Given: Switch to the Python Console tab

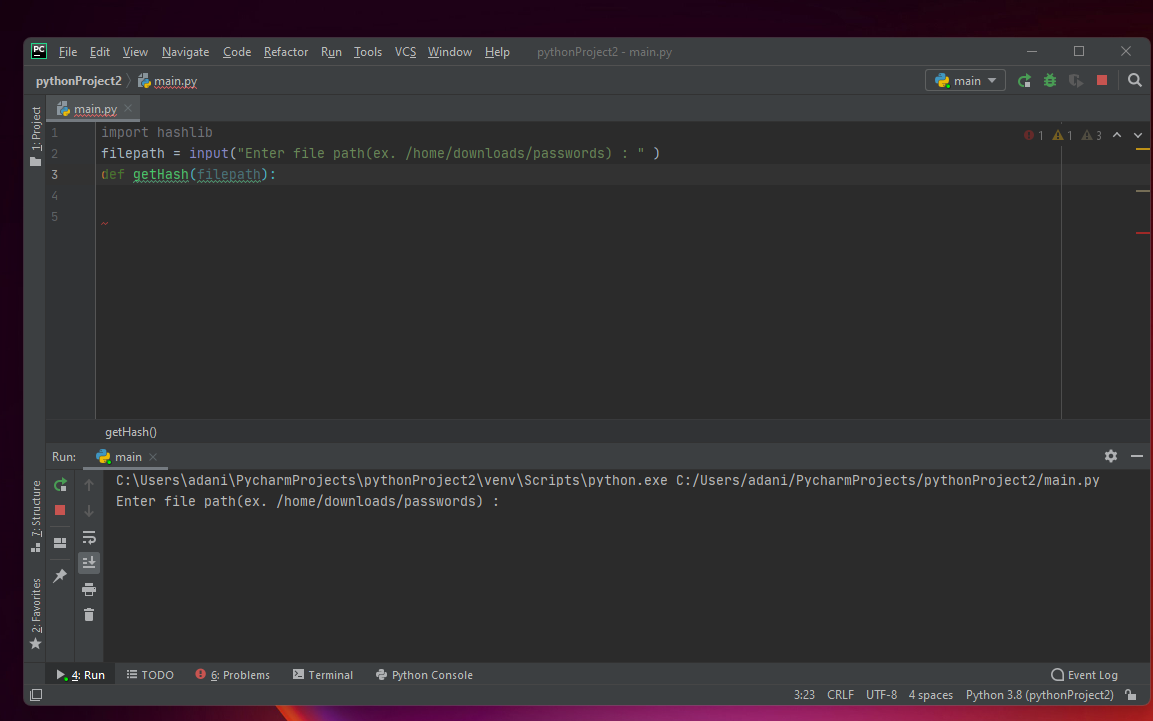Looking at the screenshot, I should (x=424, y=675).
